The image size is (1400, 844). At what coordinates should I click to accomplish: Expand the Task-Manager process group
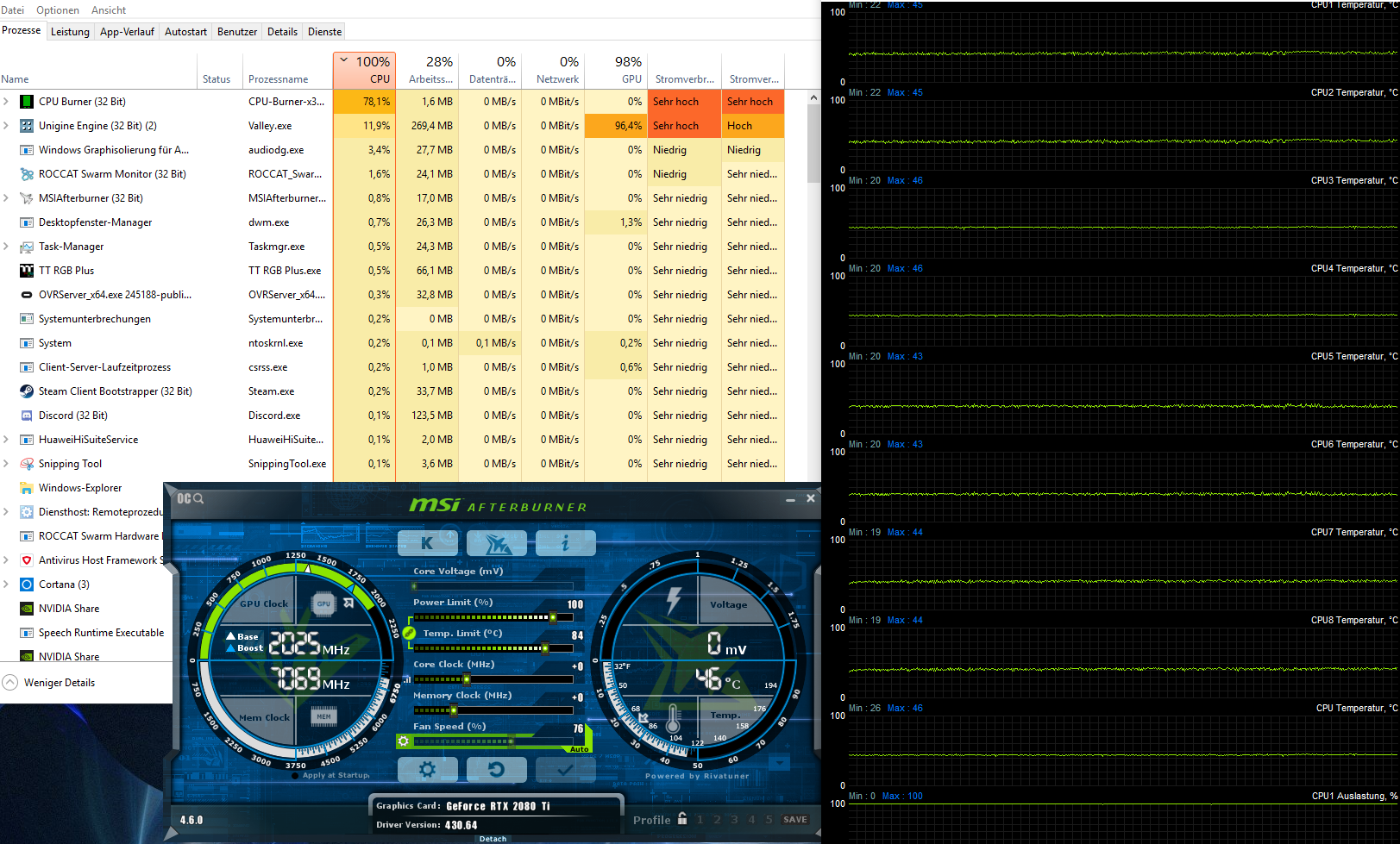click(7, 247)
